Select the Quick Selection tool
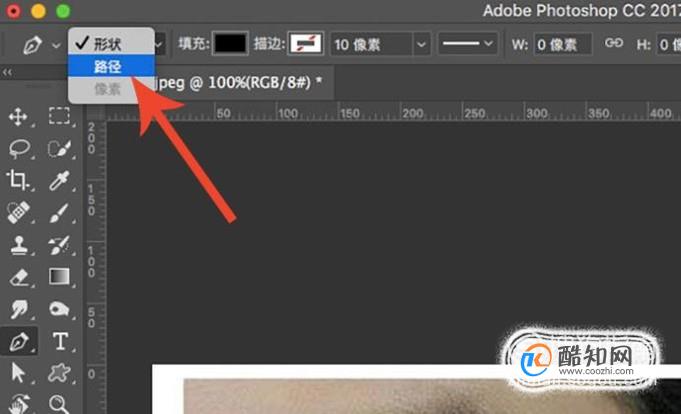Viewport: 681px width, 414px height. coord(60,149)
